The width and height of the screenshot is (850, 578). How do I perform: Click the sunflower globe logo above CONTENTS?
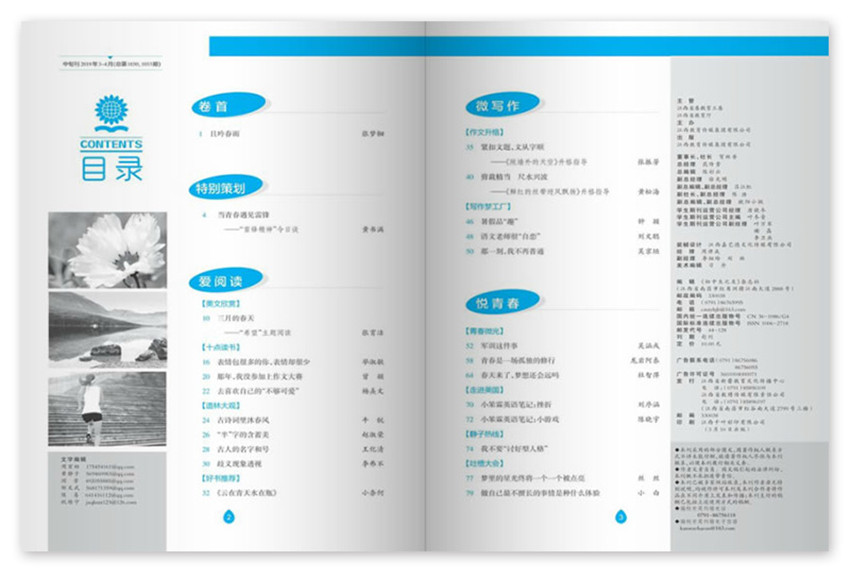(110, 112)
